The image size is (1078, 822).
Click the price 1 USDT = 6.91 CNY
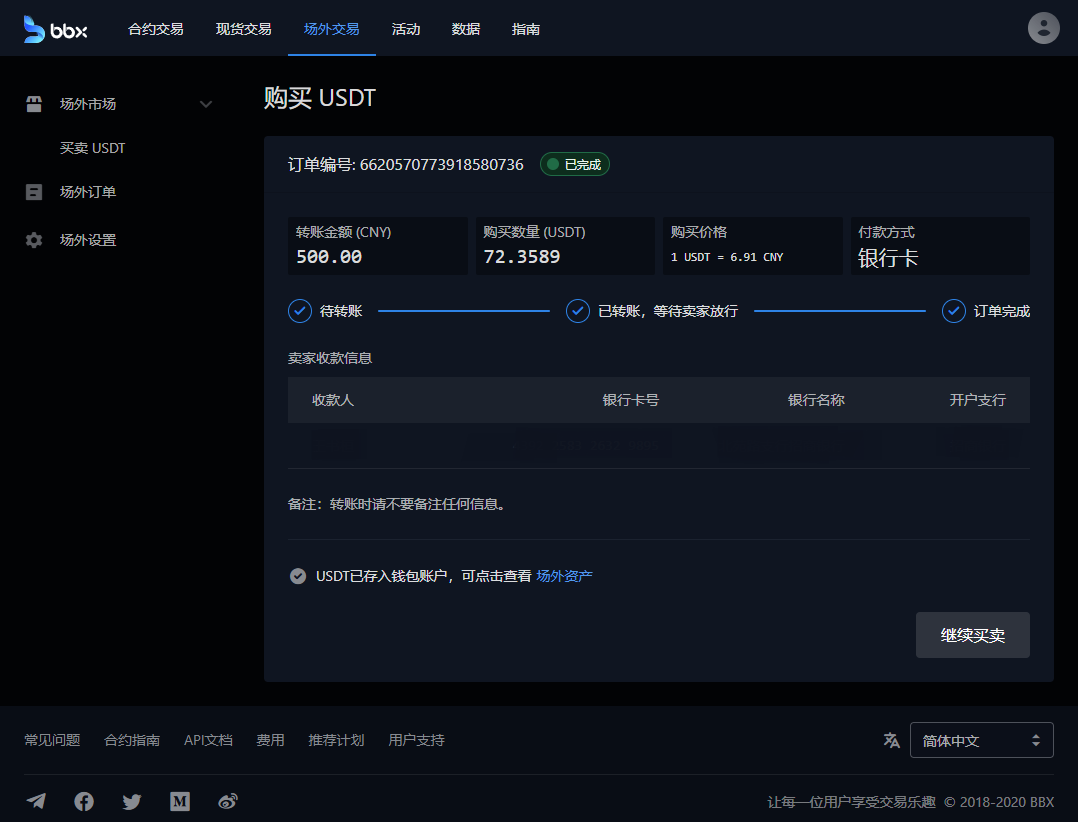click(727, 257)
